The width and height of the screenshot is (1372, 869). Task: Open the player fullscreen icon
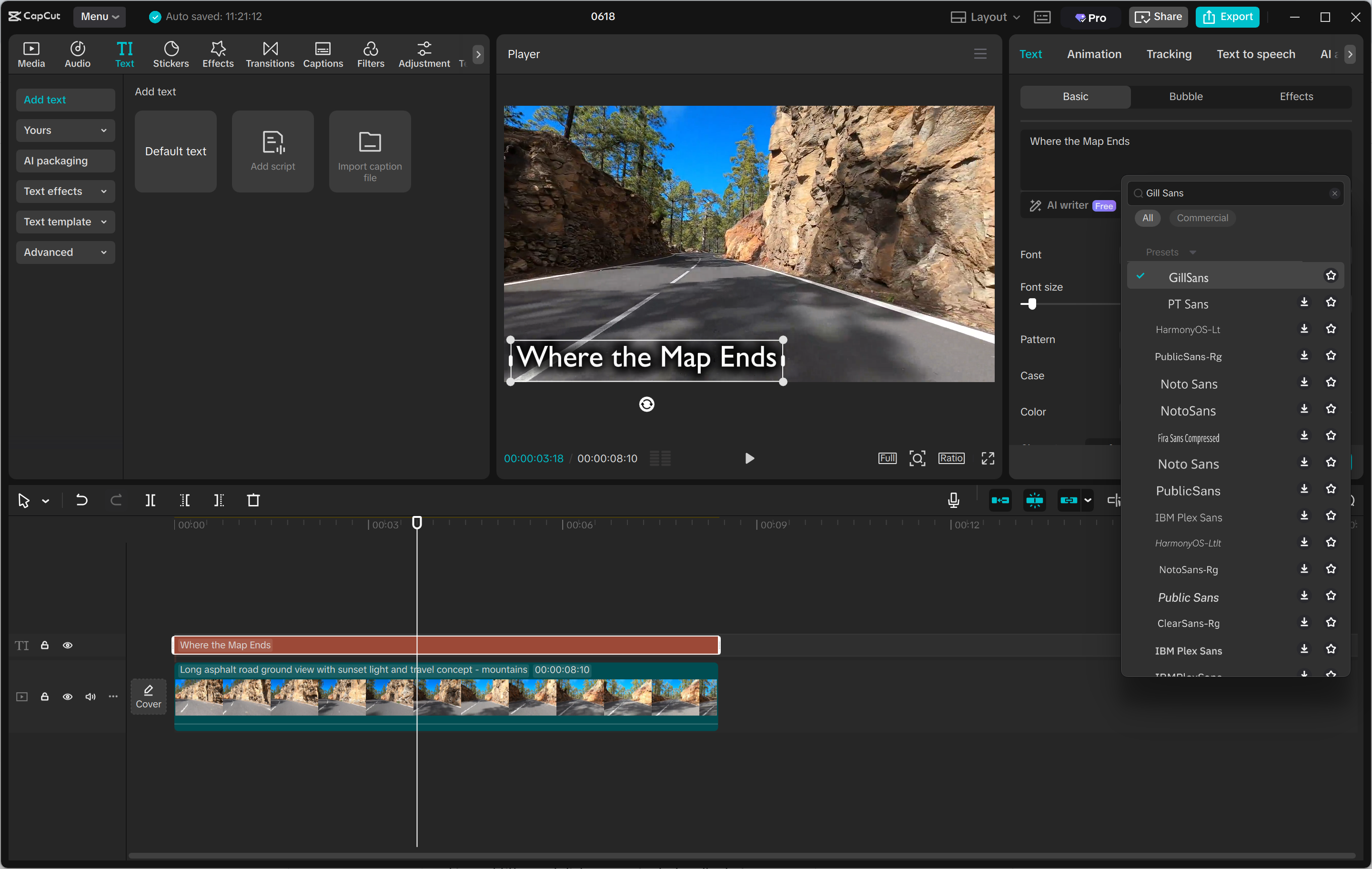click(x=988, y=458)
